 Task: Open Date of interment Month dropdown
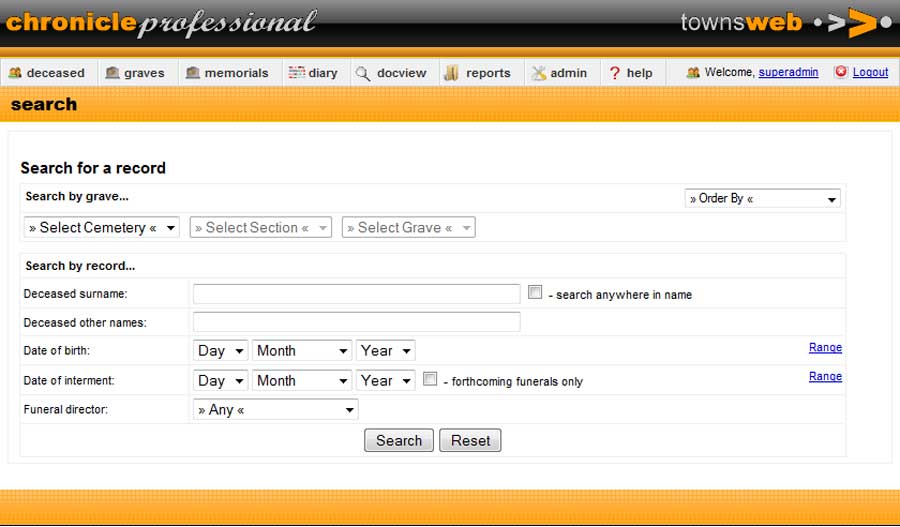tap(302, 381)
